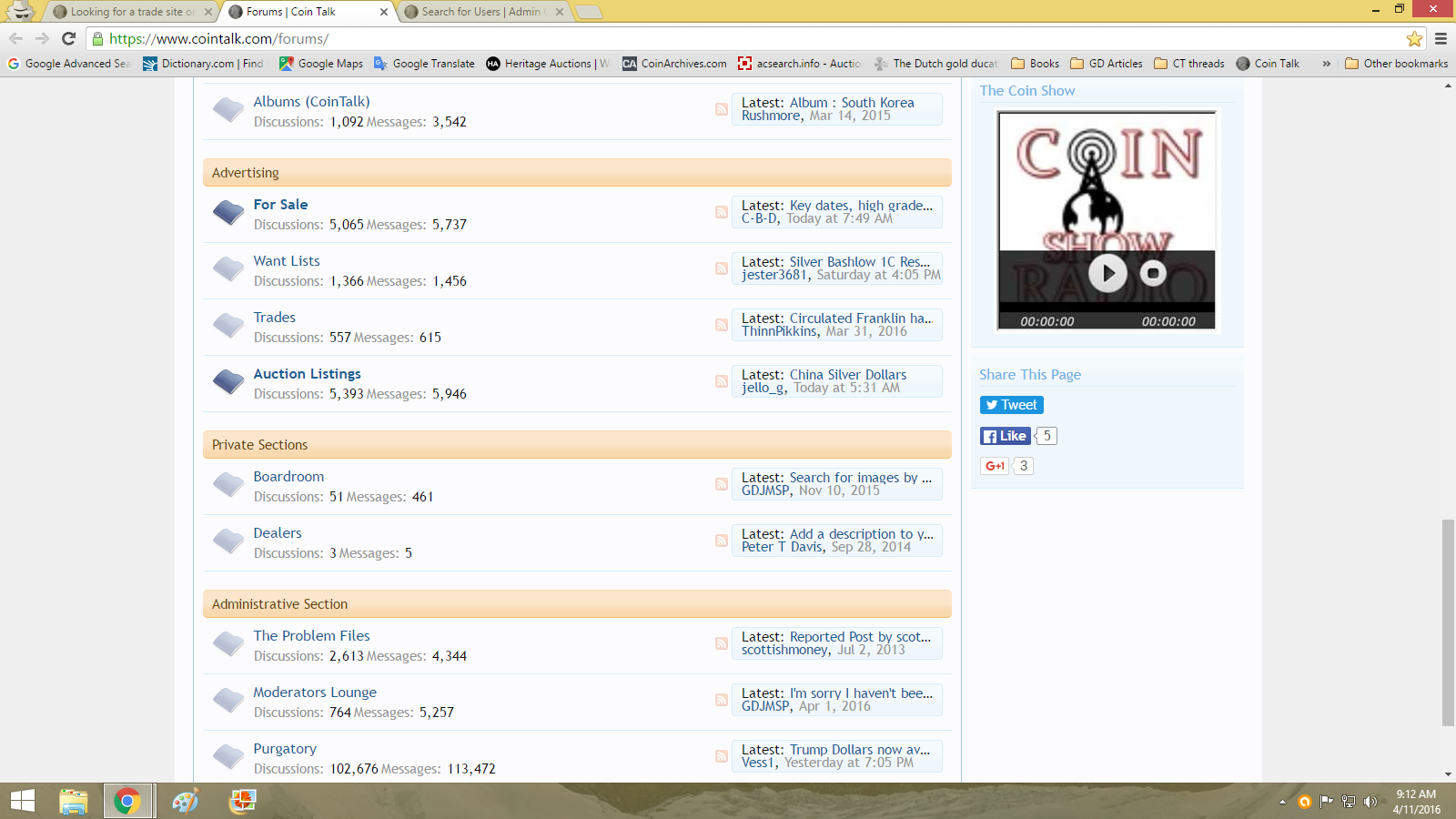Open Moderators Lounge forum
Screen dimensions: 1456x819
click(314, 693)
